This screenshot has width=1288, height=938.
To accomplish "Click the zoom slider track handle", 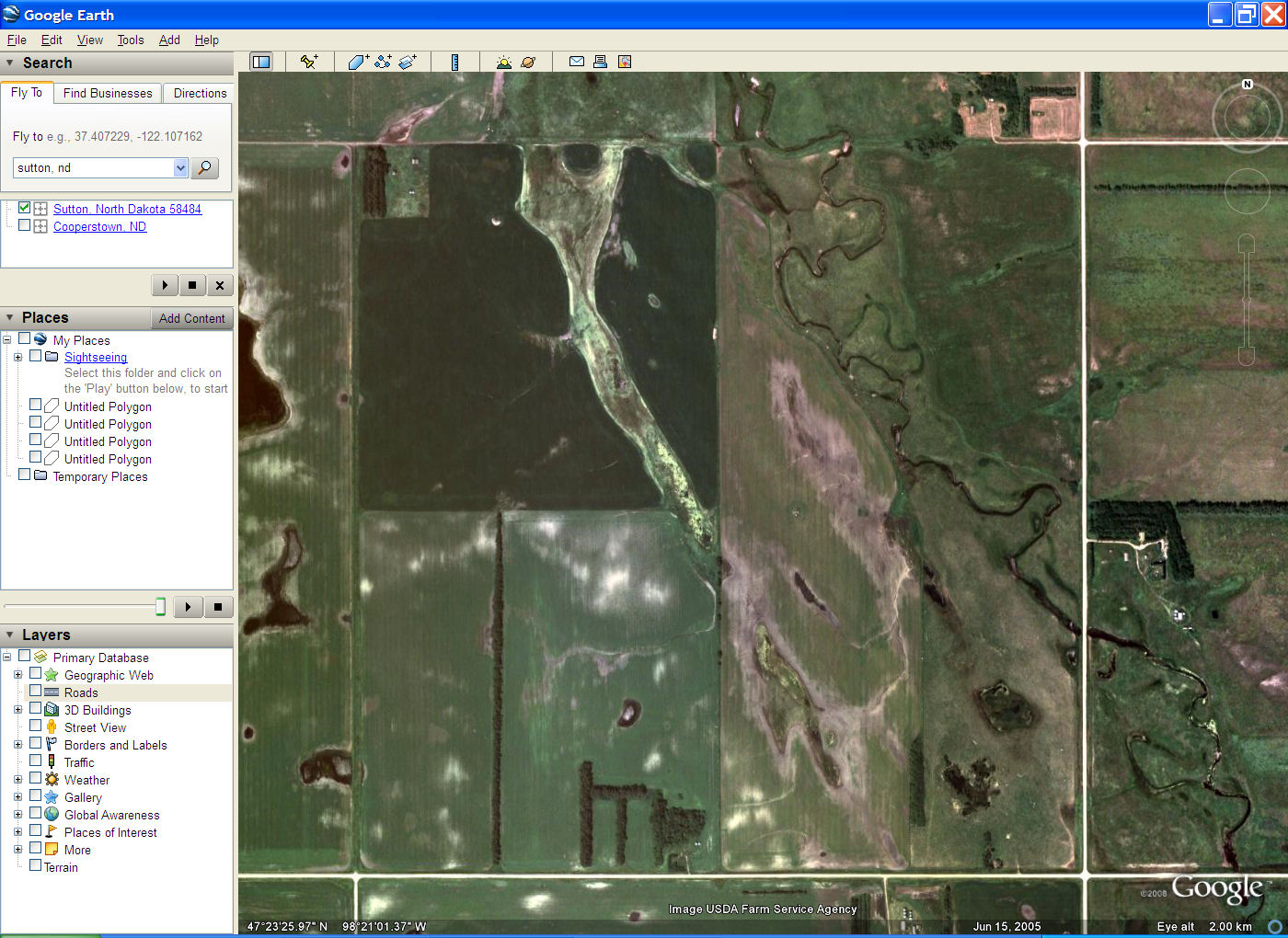I will pyautogui.click(x=1247, y=301).
